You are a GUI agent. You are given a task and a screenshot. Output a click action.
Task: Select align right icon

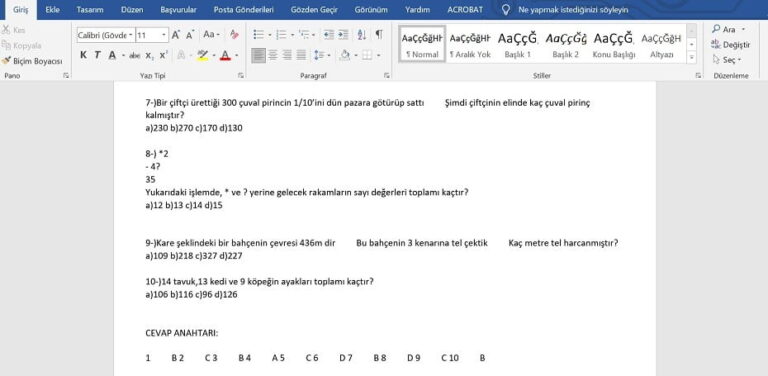coord(287,55)
